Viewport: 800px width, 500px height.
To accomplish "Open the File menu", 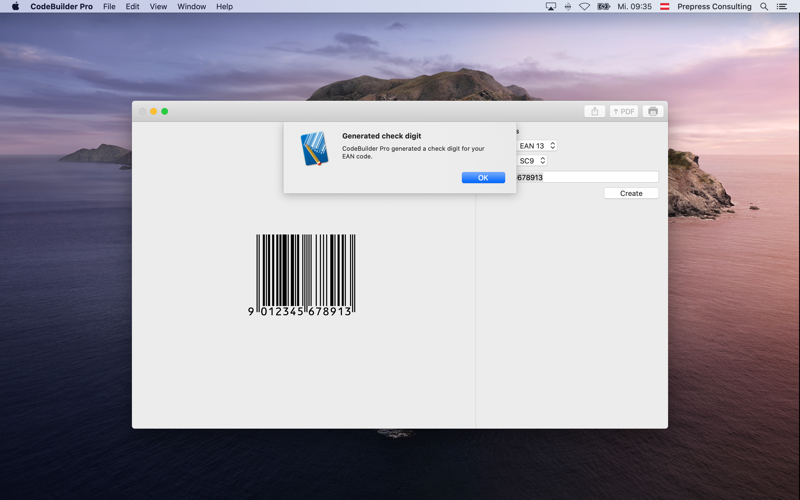I will click(109, 7).
